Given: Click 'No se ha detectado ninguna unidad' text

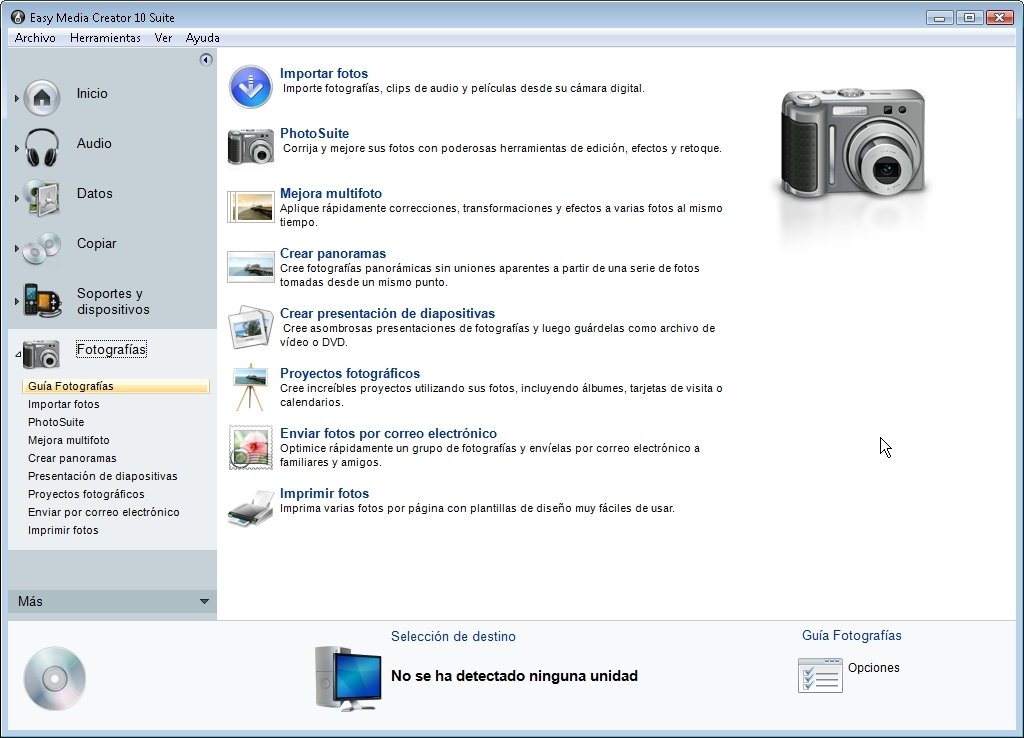Looking at the screenshot, I should [515, 676].
